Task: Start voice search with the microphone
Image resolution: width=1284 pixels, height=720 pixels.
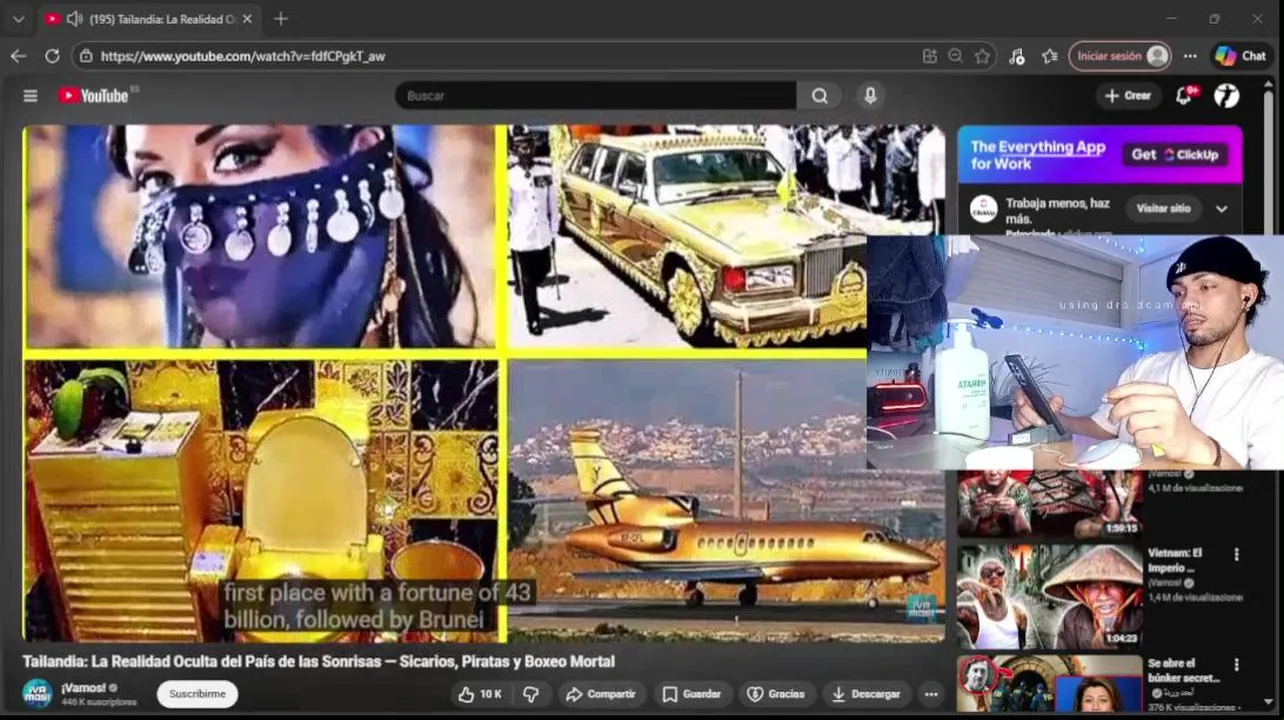Action: click(x=870, y=96)
